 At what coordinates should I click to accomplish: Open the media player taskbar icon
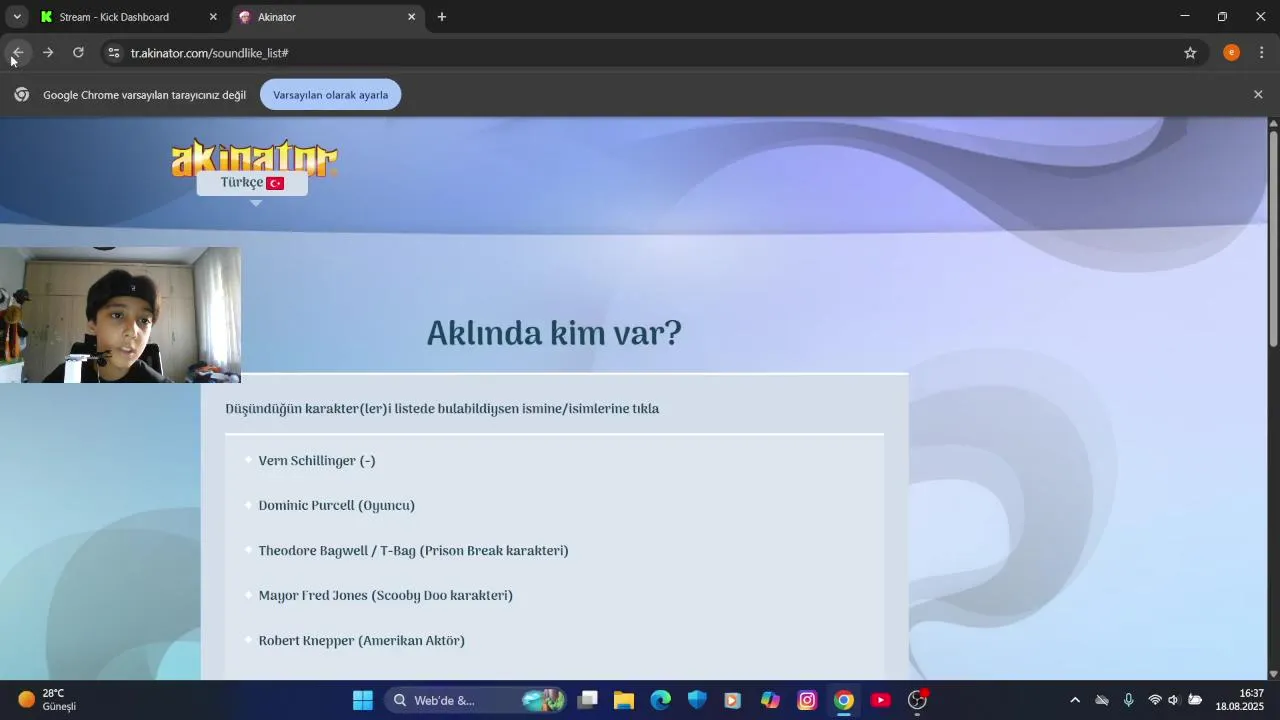coord(733,700)
